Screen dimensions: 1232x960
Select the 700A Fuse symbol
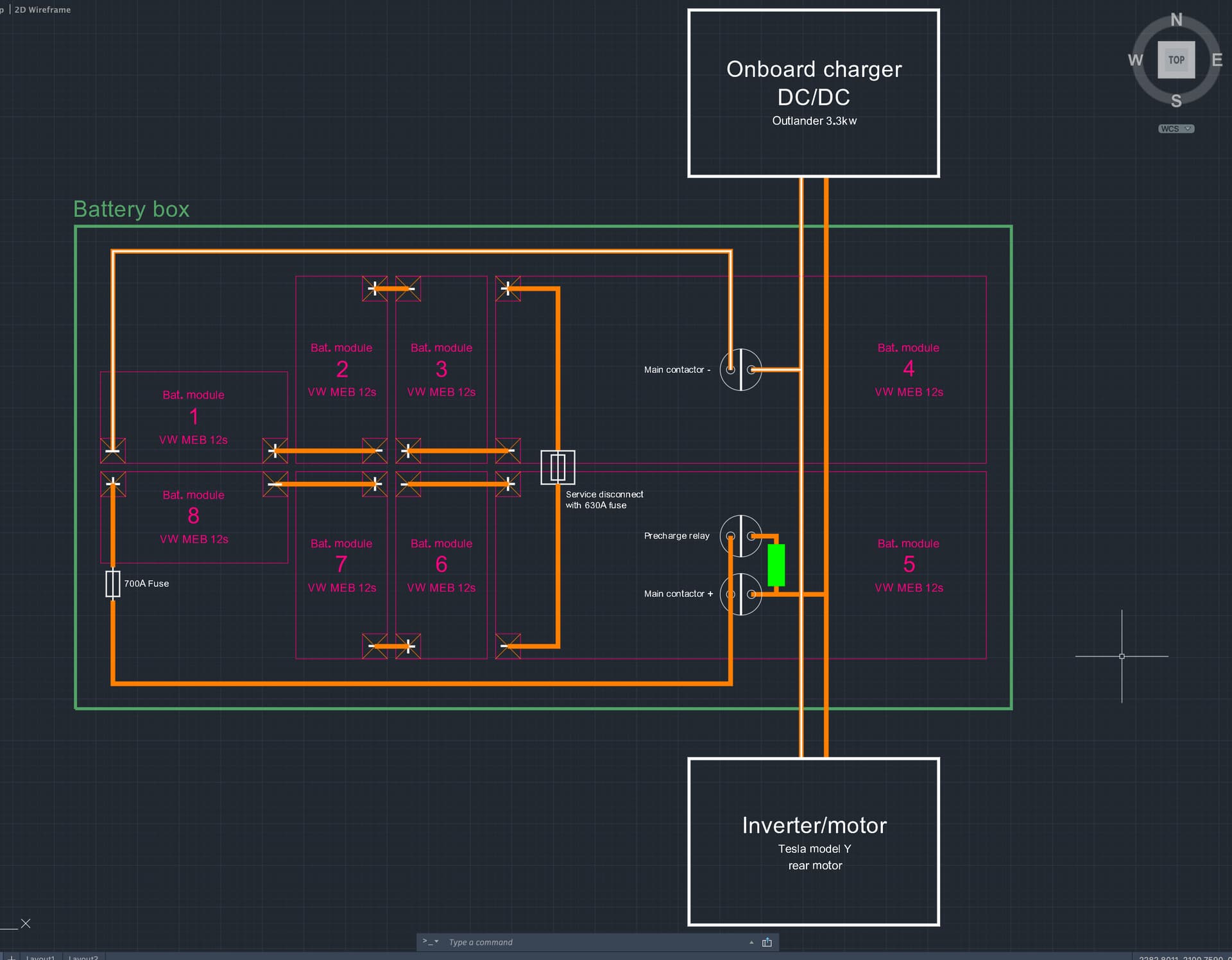pyautogui.click(x=113, y=584)
